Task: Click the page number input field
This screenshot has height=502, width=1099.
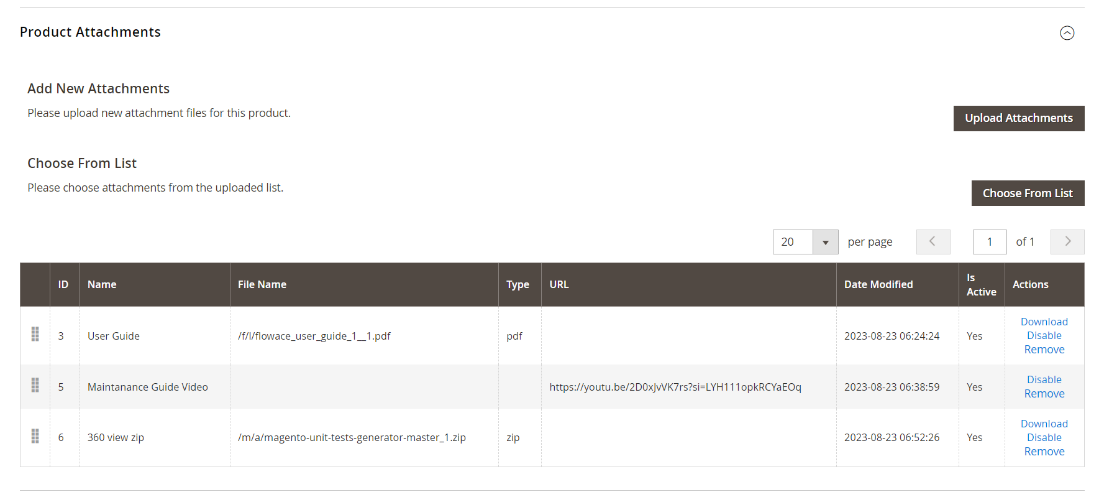Action: tap(990, 242)
